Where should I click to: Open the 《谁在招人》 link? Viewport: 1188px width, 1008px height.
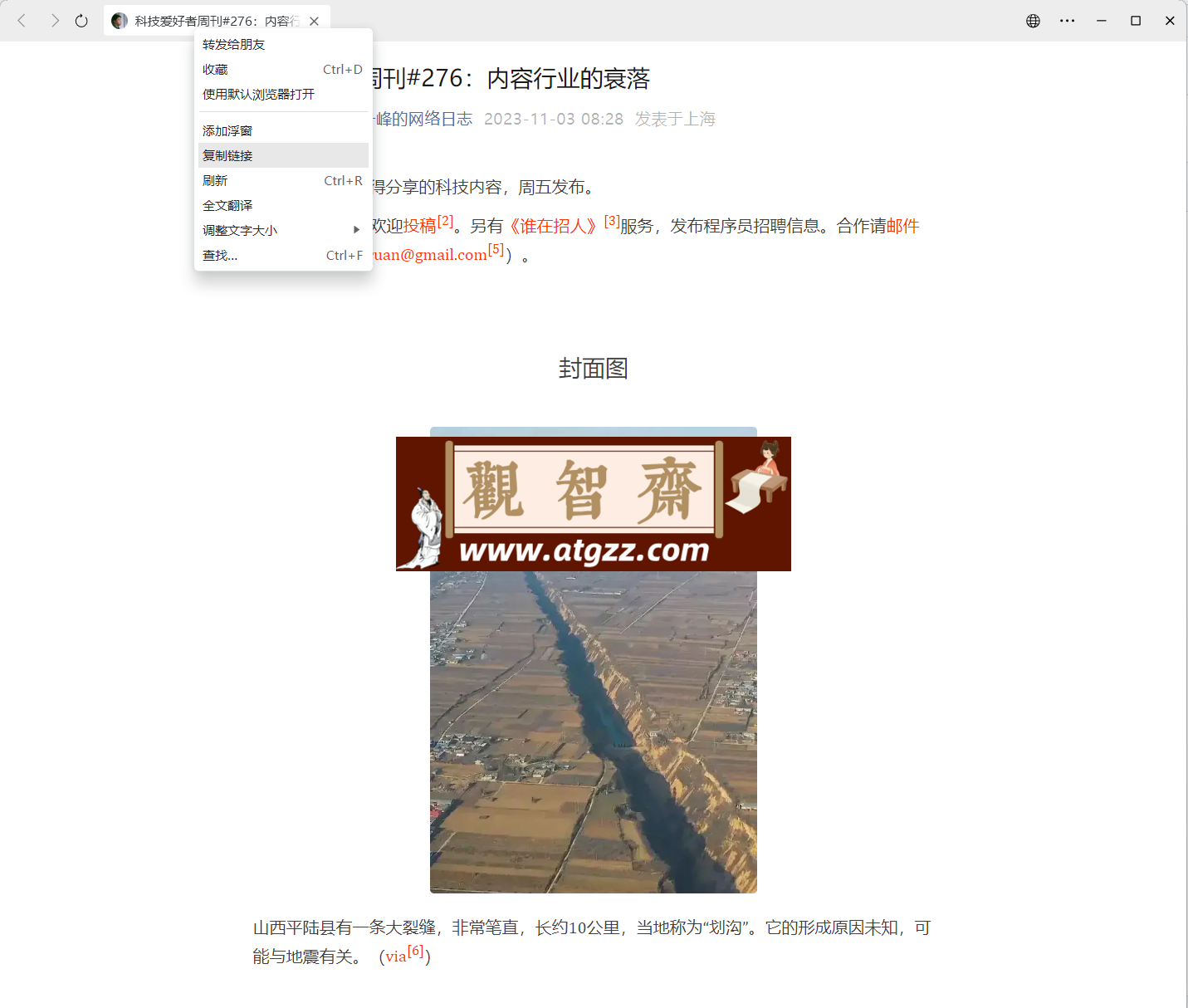click(553, 226)
